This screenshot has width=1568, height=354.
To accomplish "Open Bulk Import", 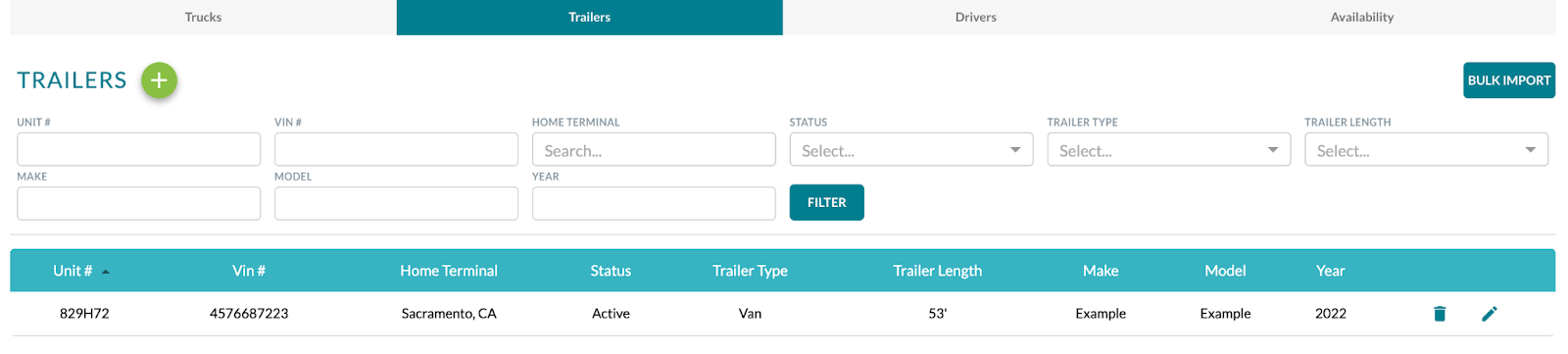I will [x=1509, y=80].
